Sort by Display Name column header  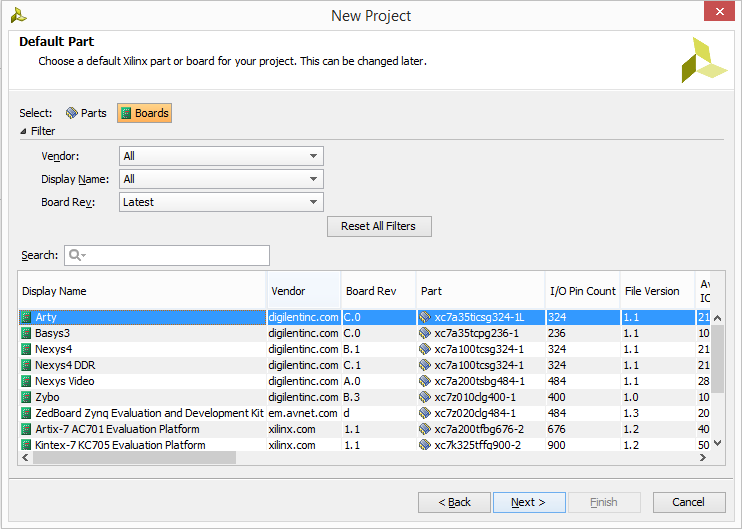pyautogui.click(x=142, y=291)
